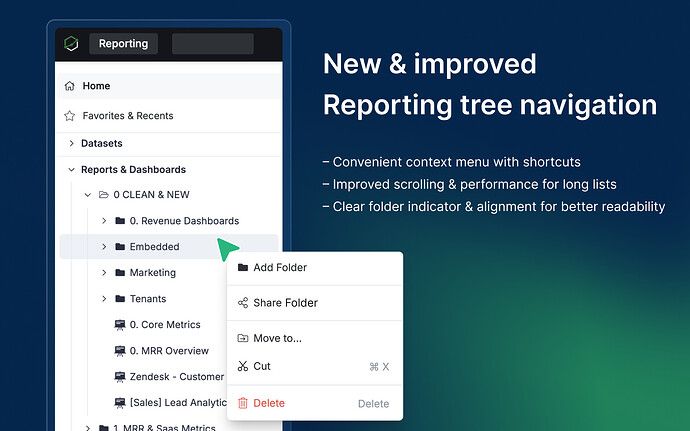Screen dimensions: 690x431
Task: Expand the Tenants folder chevron
Action: (104, 299)
